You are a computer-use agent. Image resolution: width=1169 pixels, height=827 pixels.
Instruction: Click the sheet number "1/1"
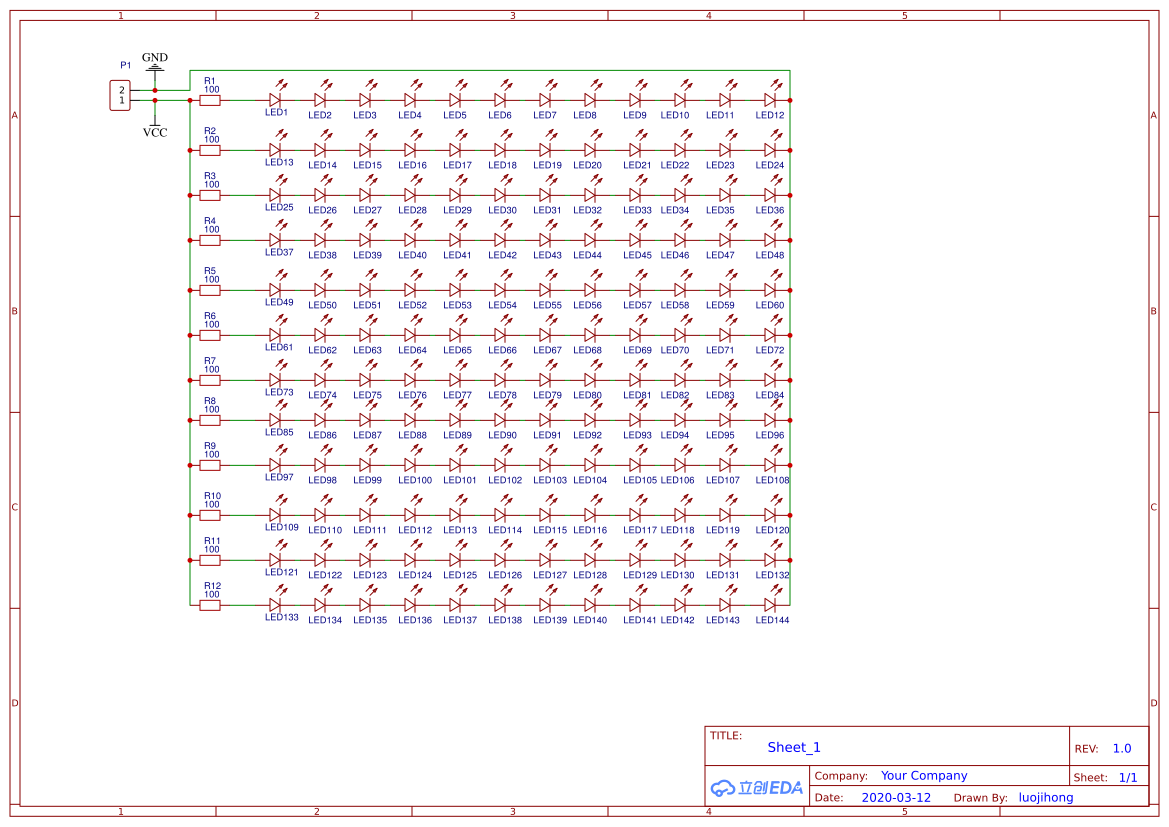[1128, 778]
